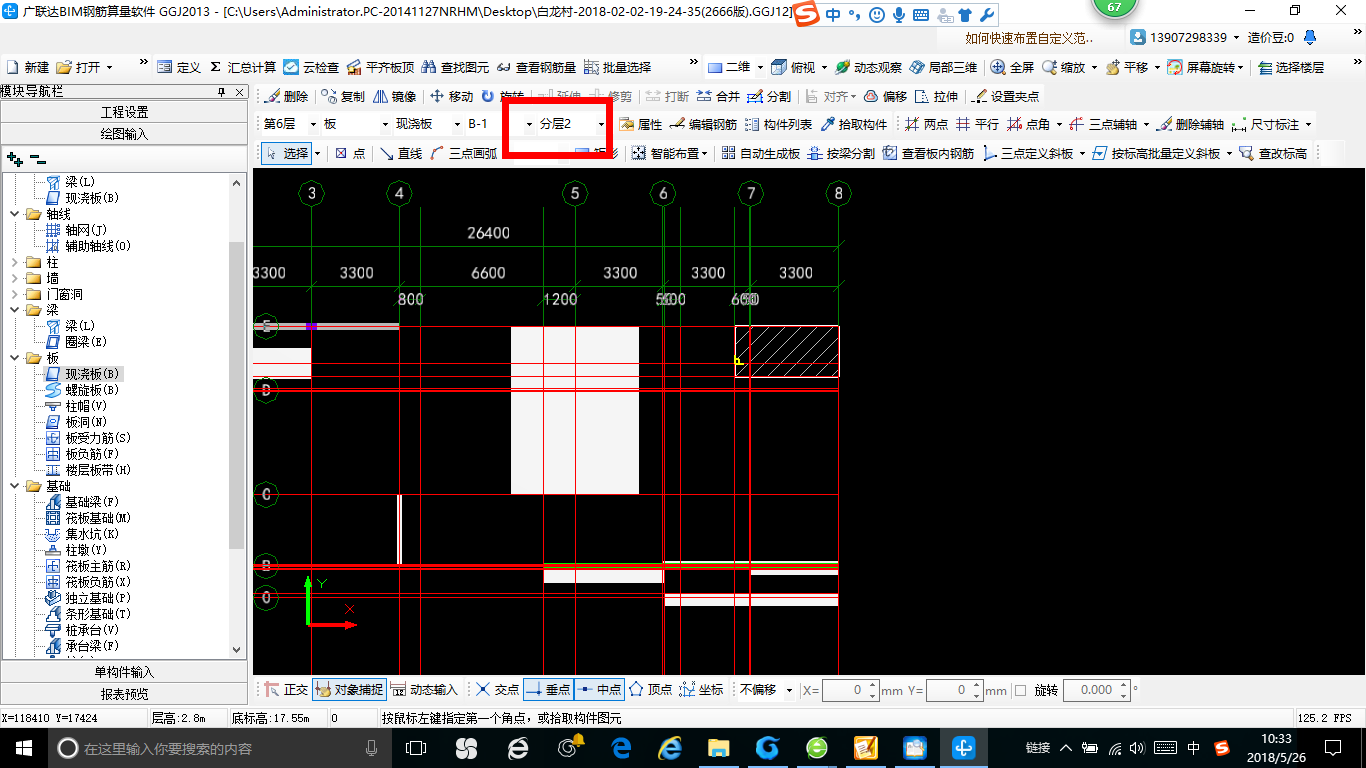The height and width of the screenshot is (768, 1366).
Task: Open 报表预览 report preview tab
Action: [x=124, y=694]
